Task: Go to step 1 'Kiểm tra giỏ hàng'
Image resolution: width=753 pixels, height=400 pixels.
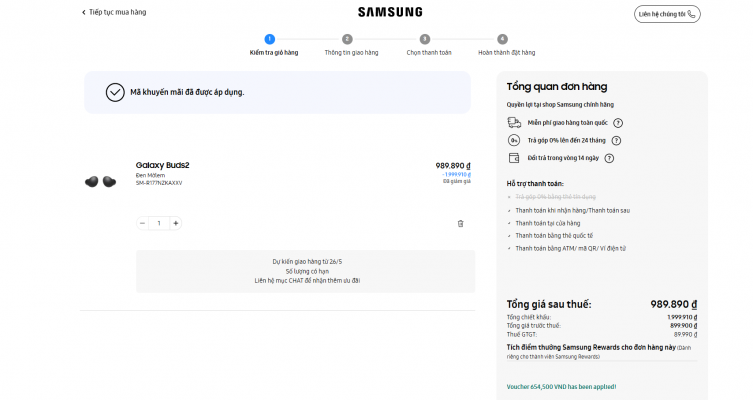Action: click(x=270, y=39)
